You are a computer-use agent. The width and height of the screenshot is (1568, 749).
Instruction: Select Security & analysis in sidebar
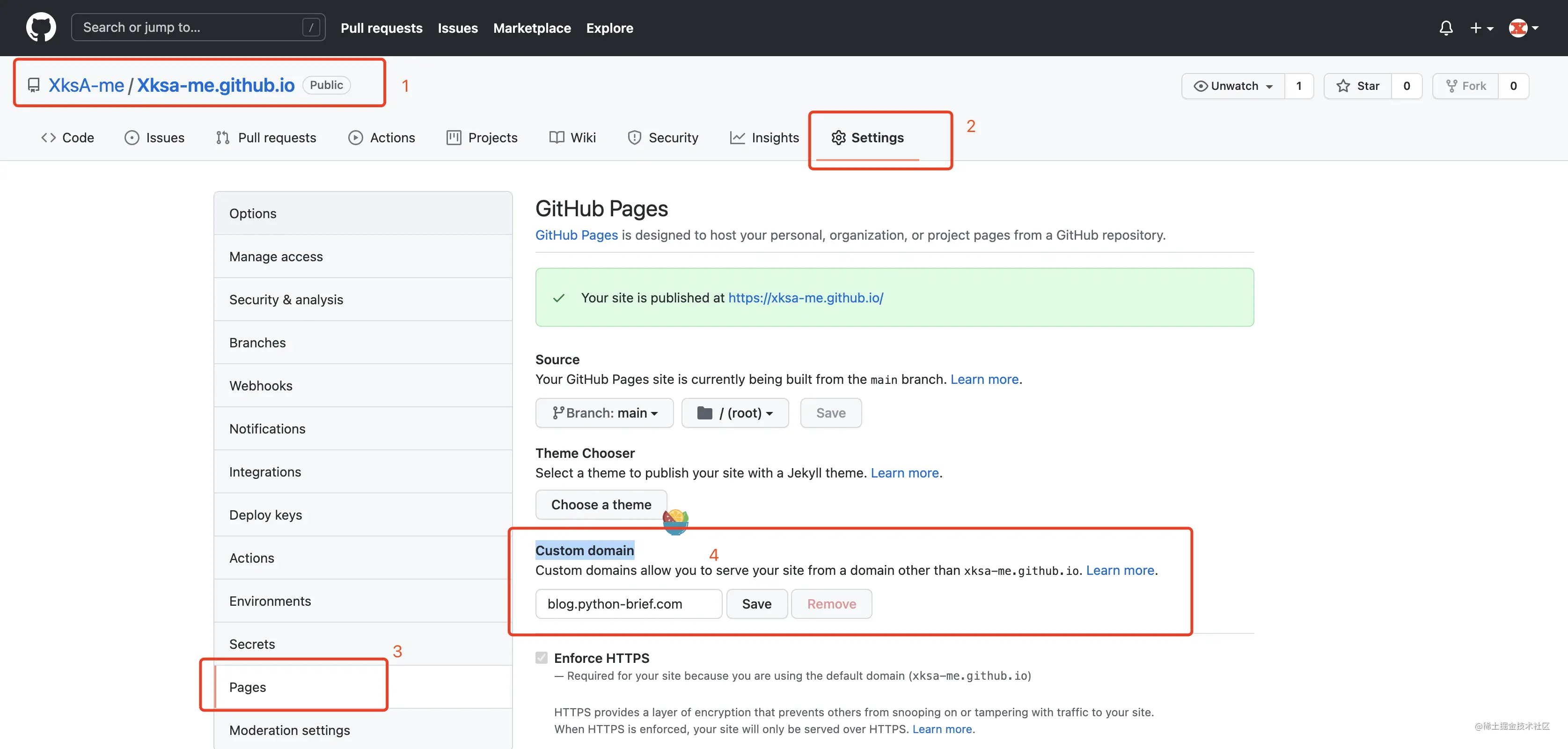363,300
